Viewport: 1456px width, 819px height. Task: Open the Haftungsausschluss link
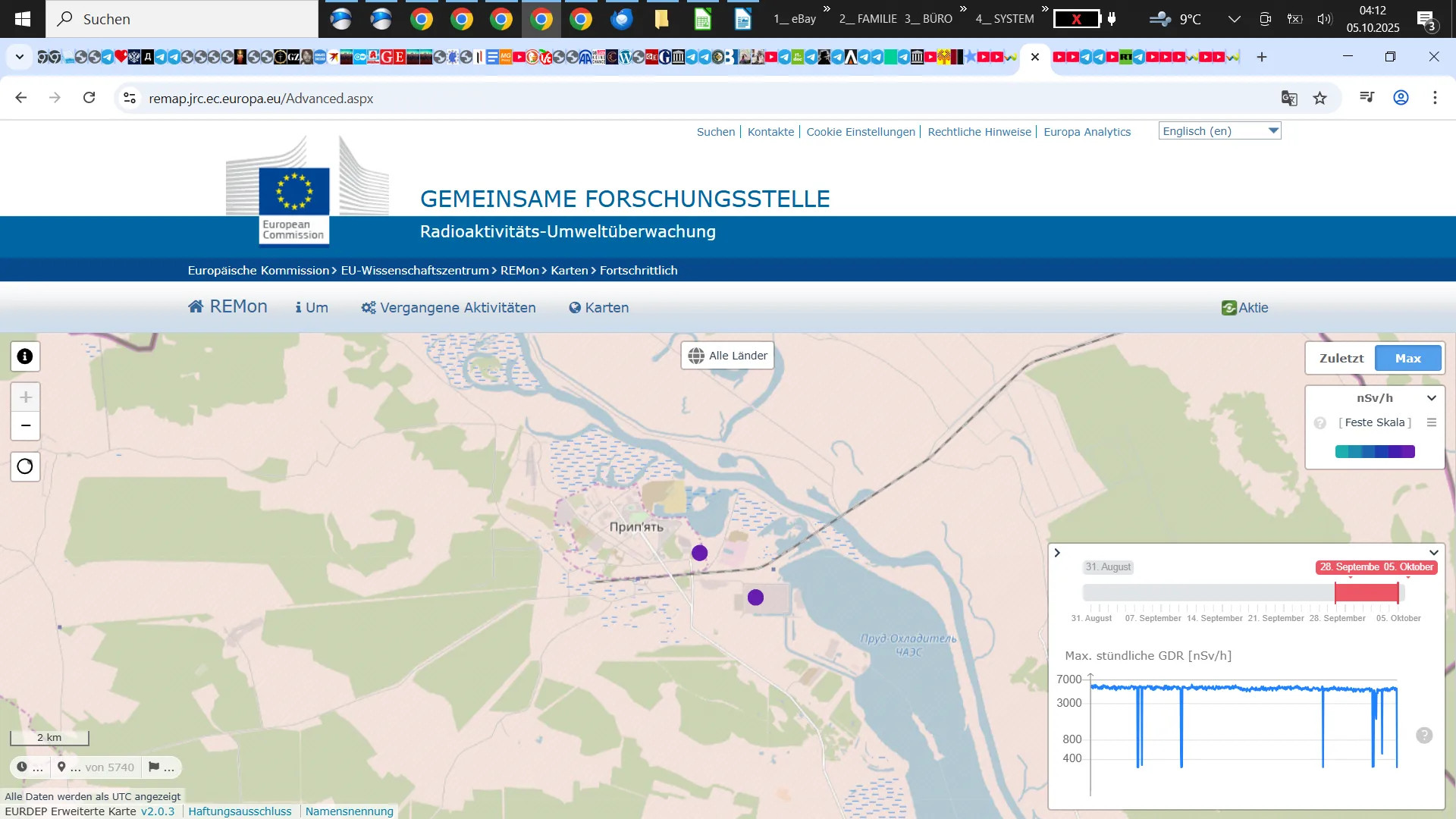[240, 811]
